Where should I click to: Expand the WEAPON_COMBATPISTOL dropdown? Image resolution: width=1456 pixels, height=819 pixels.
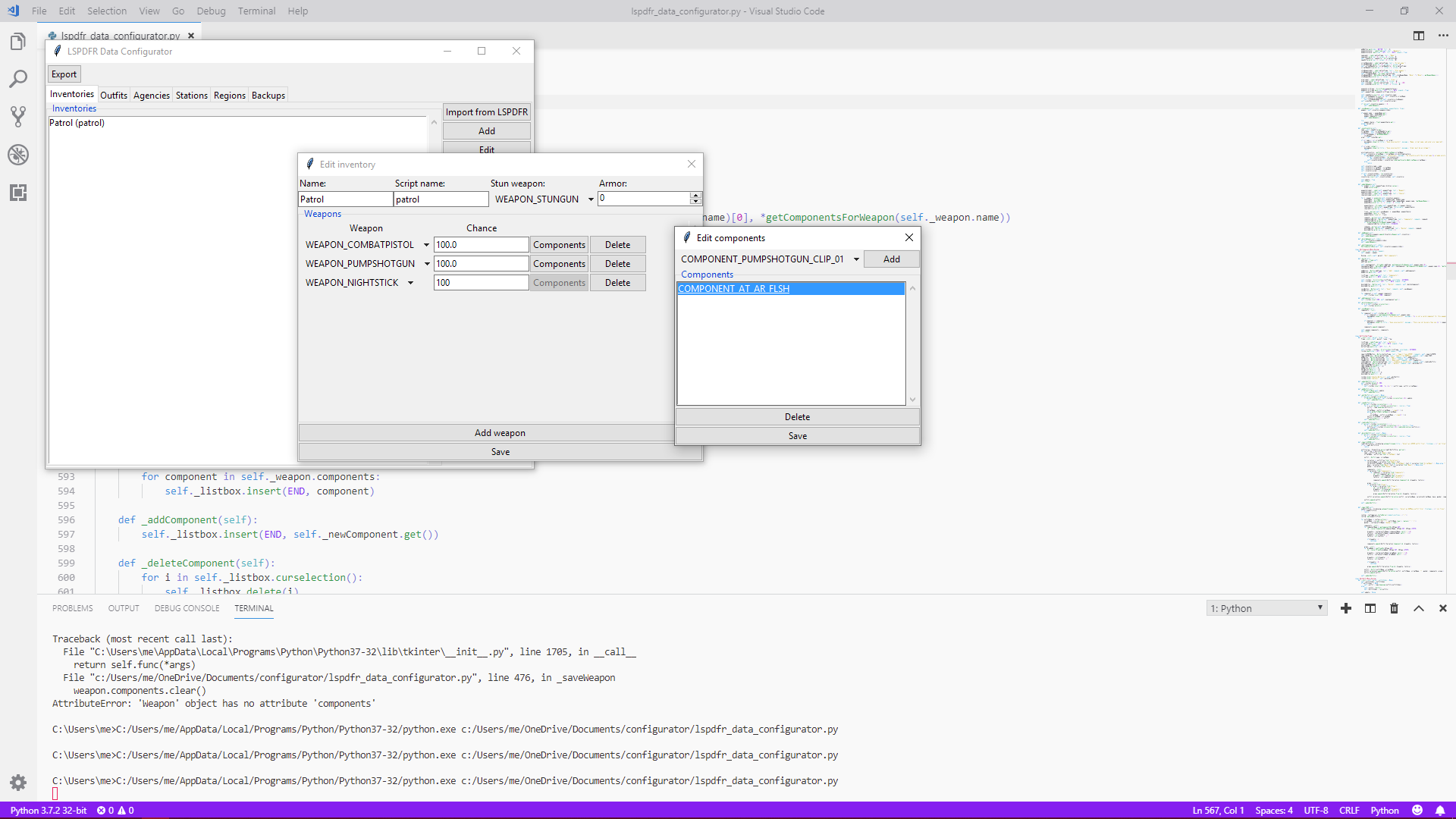426,245
